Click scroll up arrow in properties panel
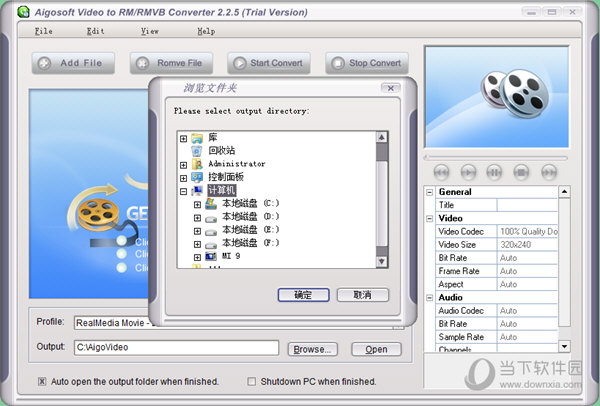 pos(564,192)
